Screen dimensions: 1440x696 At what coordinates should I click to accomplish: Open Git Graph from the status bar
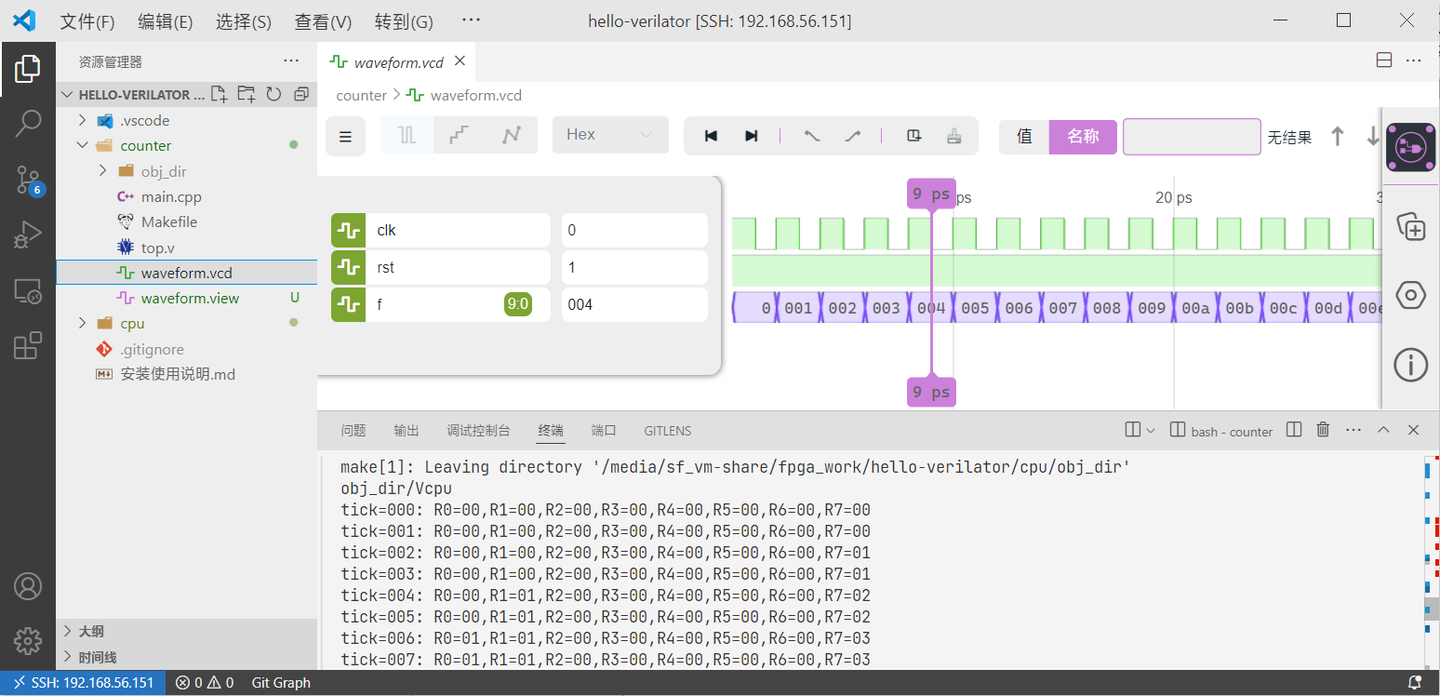coord(279,682)
